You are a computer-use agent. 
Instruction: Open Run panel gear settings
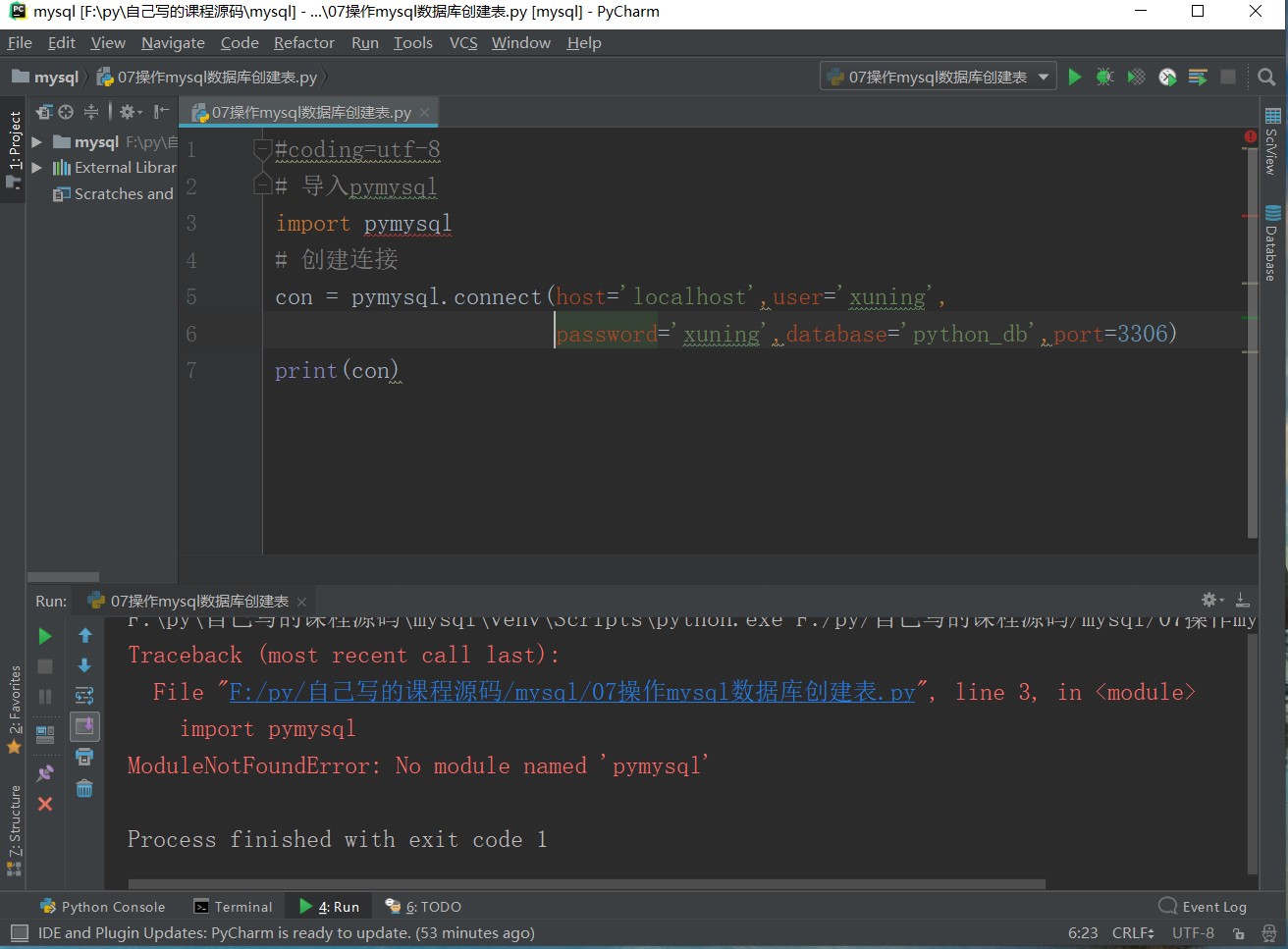pos(1211,600)
